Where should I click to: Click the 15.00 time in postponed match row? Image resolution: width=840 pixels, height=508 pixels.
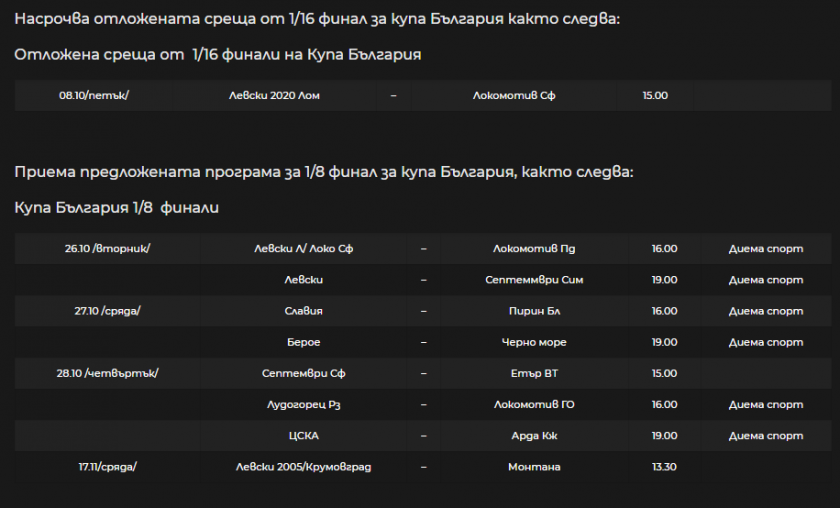coord(655,96)
